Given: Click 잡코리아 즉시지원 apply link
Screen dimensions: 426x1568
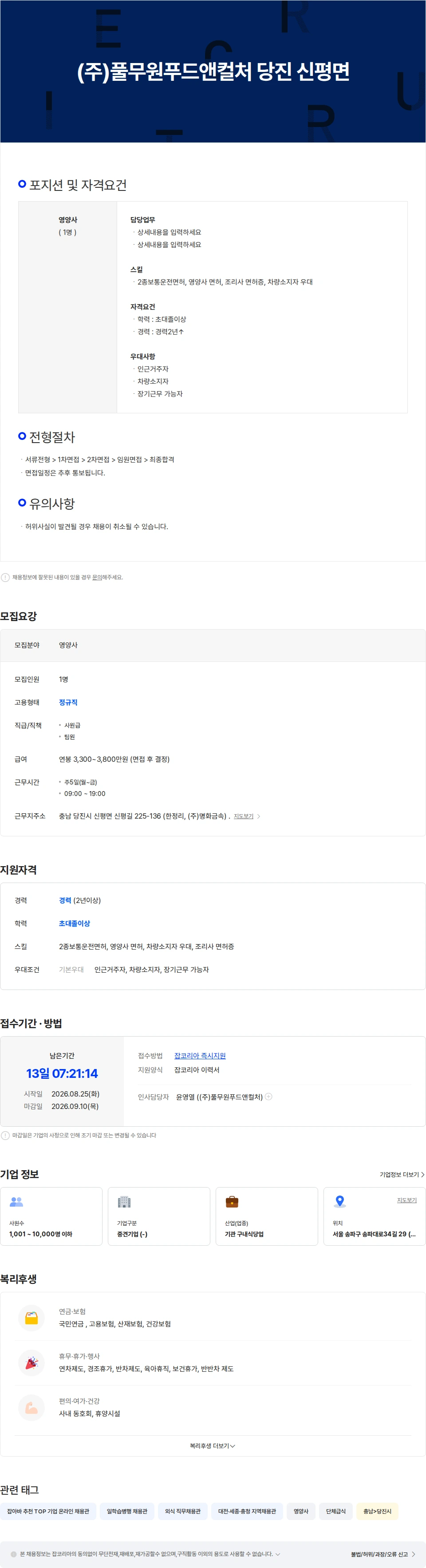Looking at the screenshot, I should [200, 1056].
